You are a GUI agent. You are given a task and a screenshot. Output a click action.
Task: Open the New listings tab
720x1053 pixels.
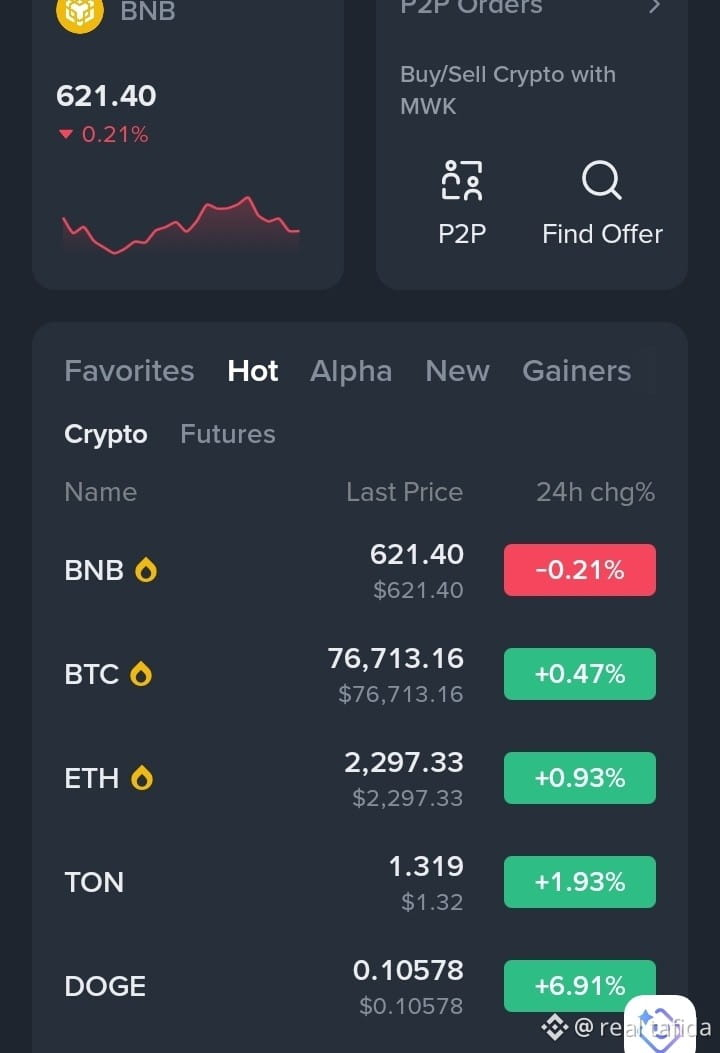(x=457, y=371)
